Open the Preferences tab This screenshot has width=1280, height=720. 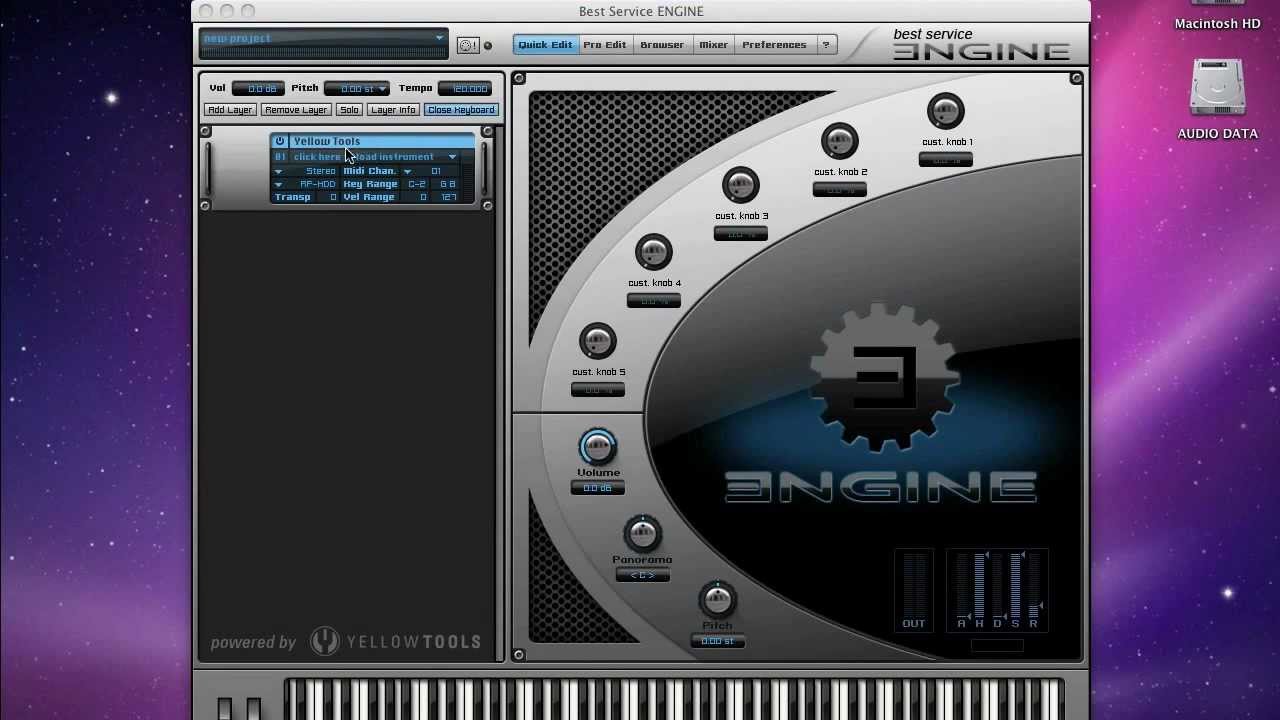[774, 45]
